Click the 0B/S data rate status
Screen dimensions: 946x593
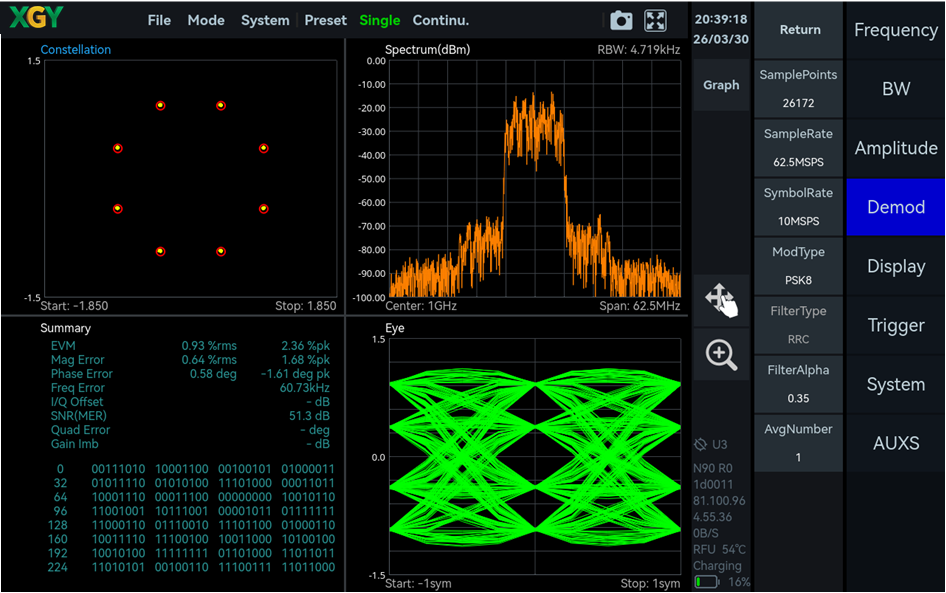click(x=705, y=533)
